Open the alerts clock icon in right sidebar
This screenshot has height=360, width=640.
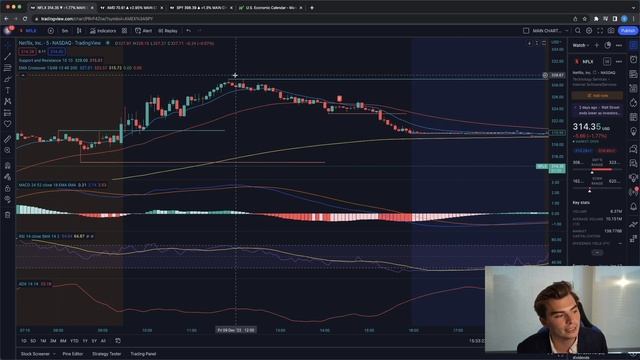point(633,60)
